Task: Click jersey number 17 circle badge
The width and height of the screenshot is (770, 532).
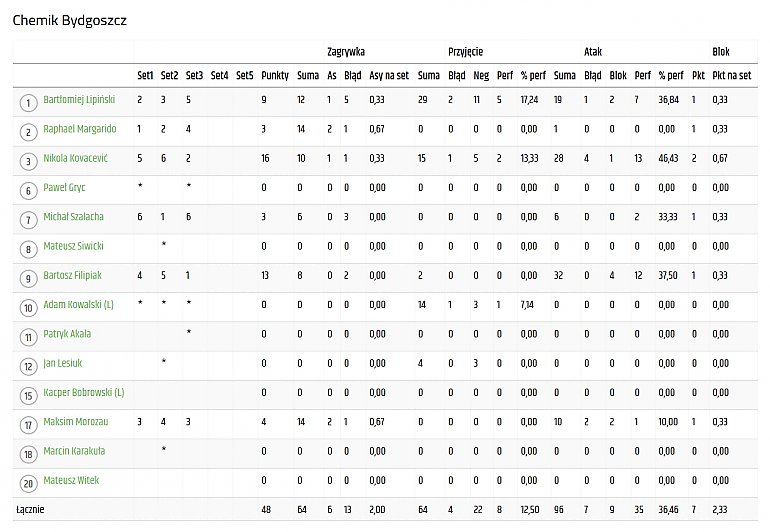Action: pyautogui.click(x=28, y=425)
